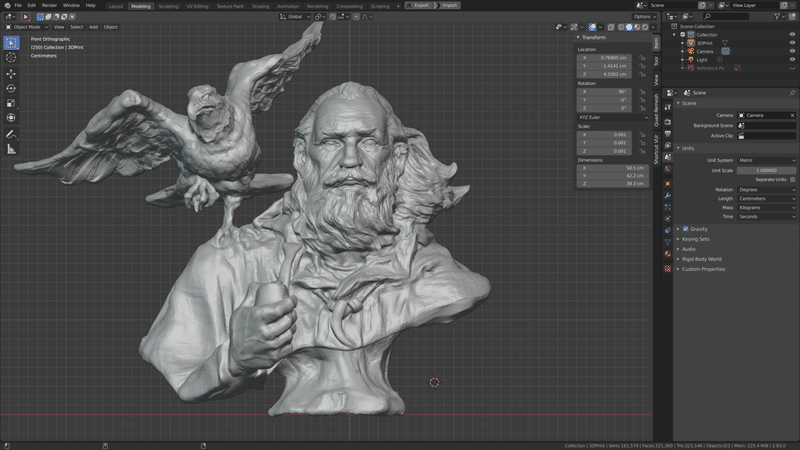Open the Modifiers wrench tab icon
This screenshot has height=450, width=800.
668,195
